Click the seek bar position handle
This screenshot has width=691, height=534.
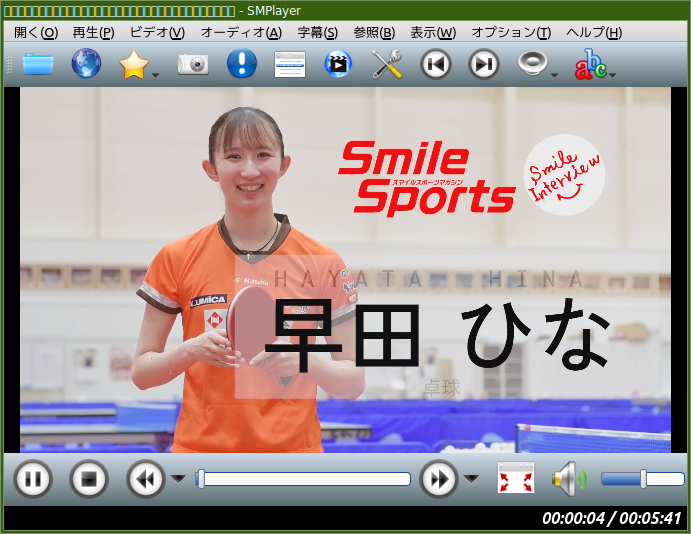(201, 479)
